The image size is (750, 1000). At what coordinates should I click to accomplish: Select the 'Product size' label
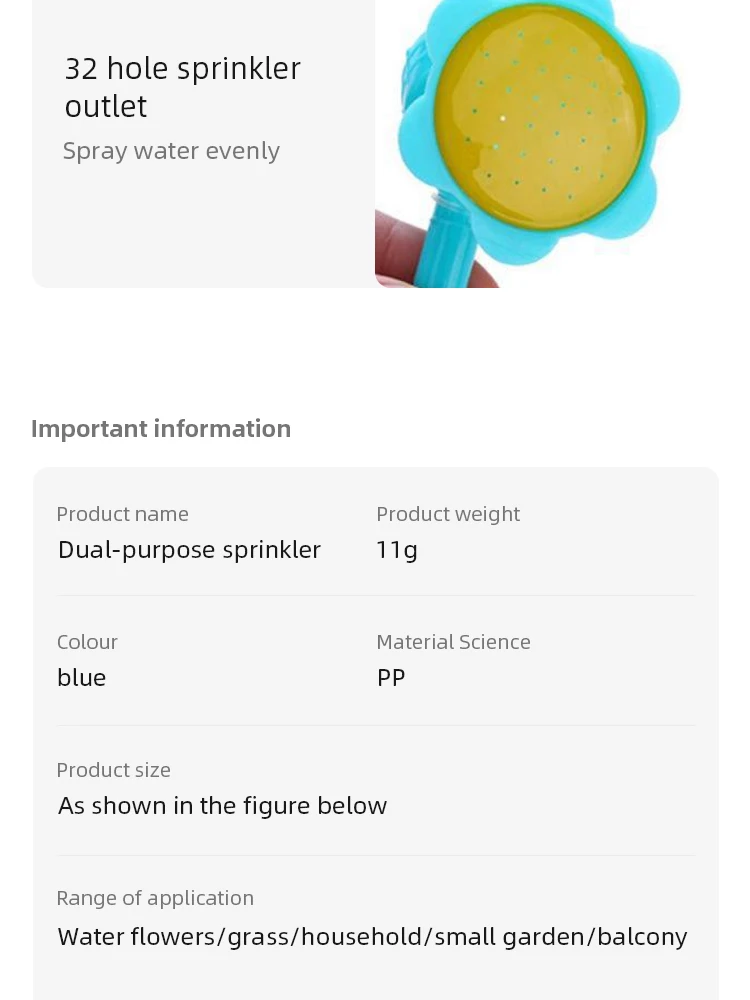(114, 770)
